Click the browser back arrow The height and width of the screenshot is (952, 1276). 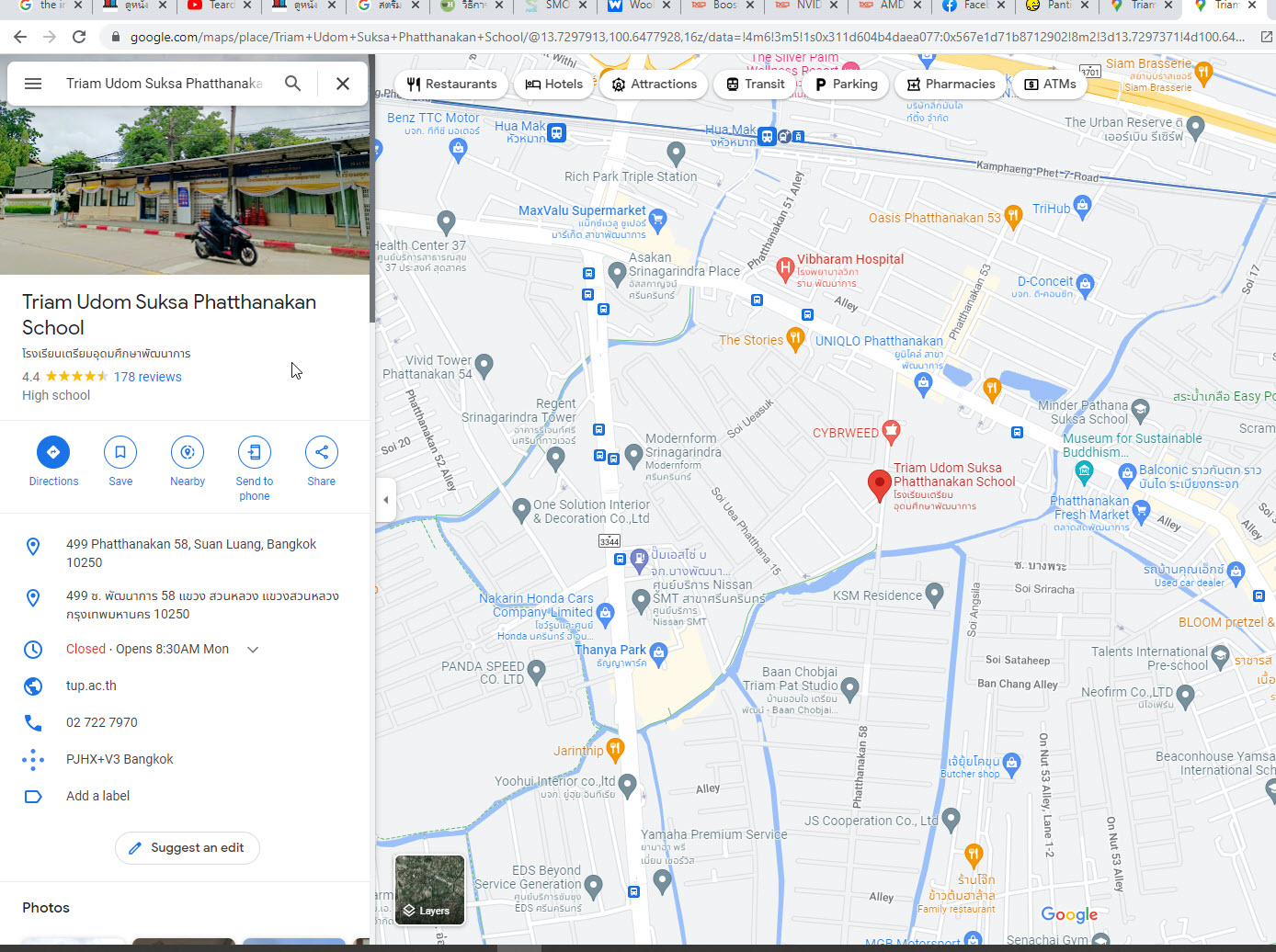(x=20, y=37)
